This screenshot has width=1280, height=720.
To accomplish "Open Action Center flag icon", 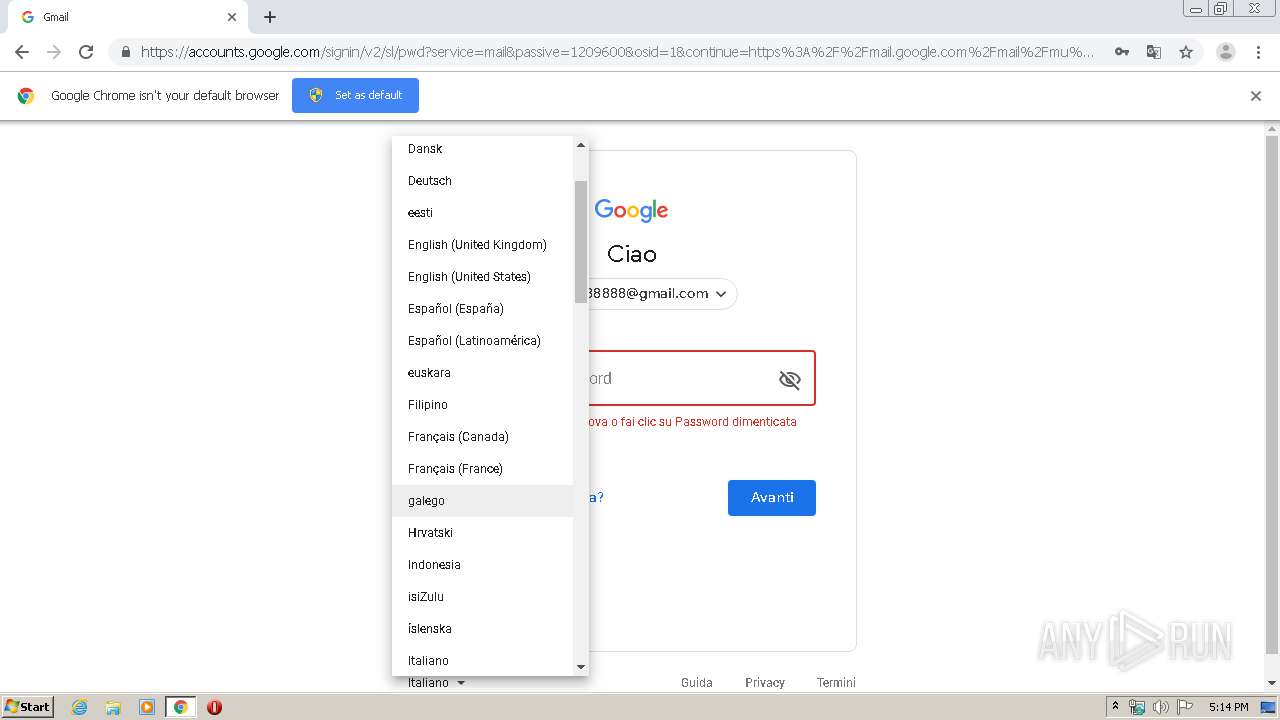I will pos(1185,707).
